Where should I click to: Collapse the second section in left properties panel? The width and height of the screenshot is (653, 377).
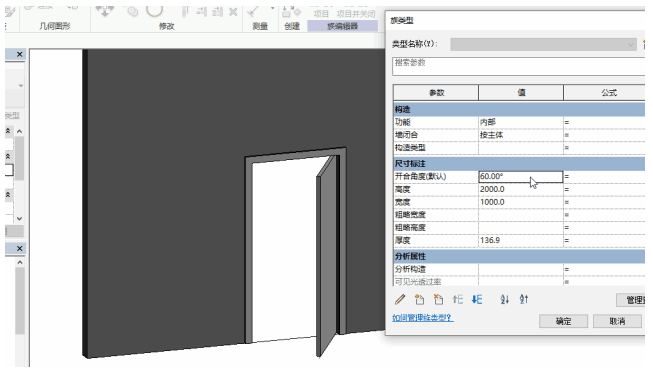(x=8, y=156)
